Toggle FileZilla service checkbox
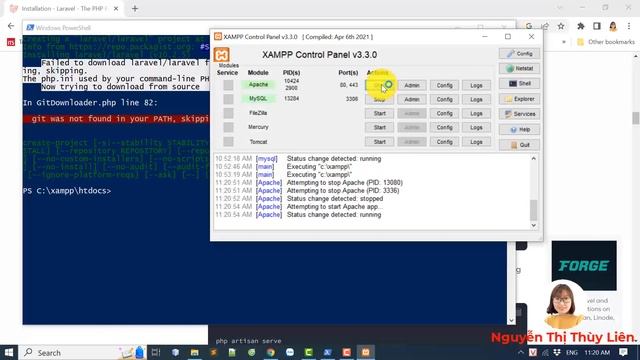 pos(228,113)
